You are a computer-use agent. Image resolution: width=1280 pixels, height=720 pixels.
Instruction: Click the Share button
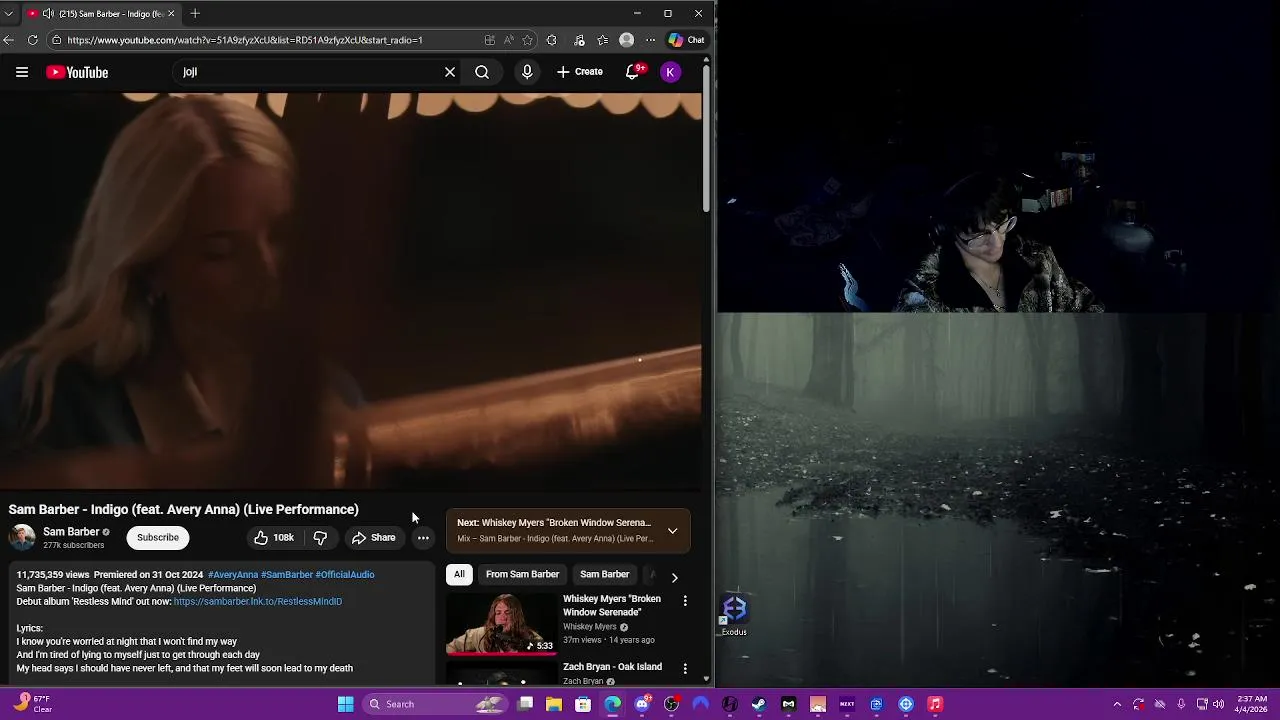point(373,538)
